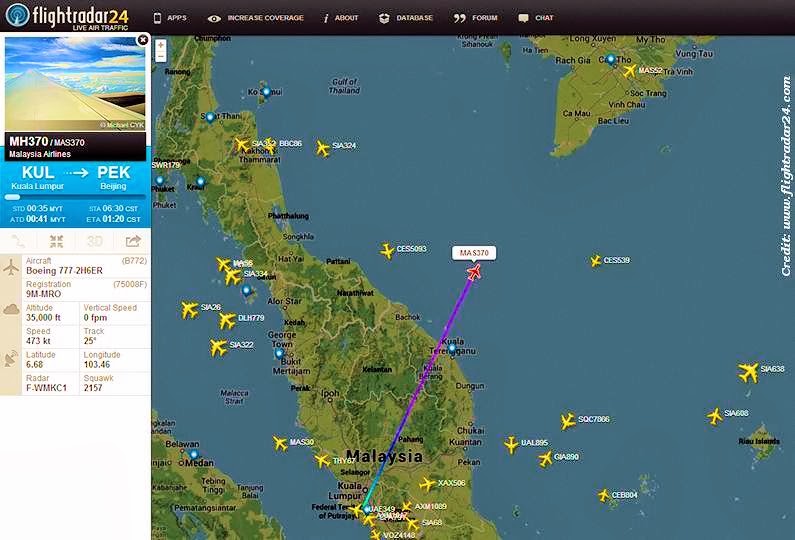Open the Apps menu

coord(170,18)
